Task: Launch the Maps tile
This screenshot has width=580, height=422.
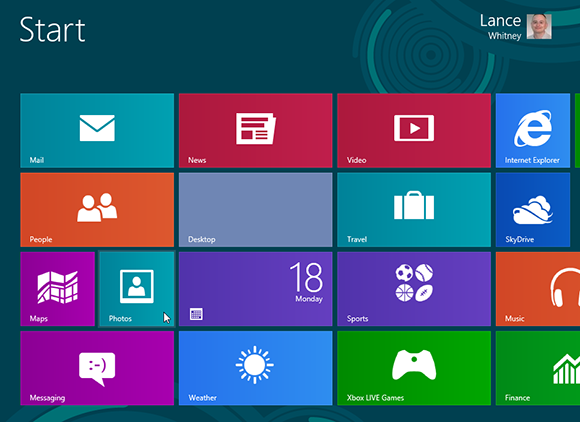Action: click(x=57, y=289)
